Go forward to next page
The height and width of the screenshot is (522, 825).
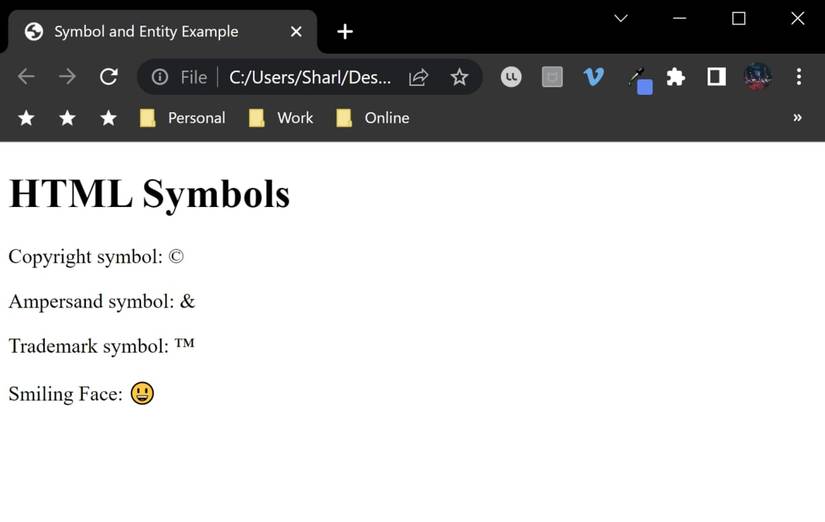tap(67, 77)
